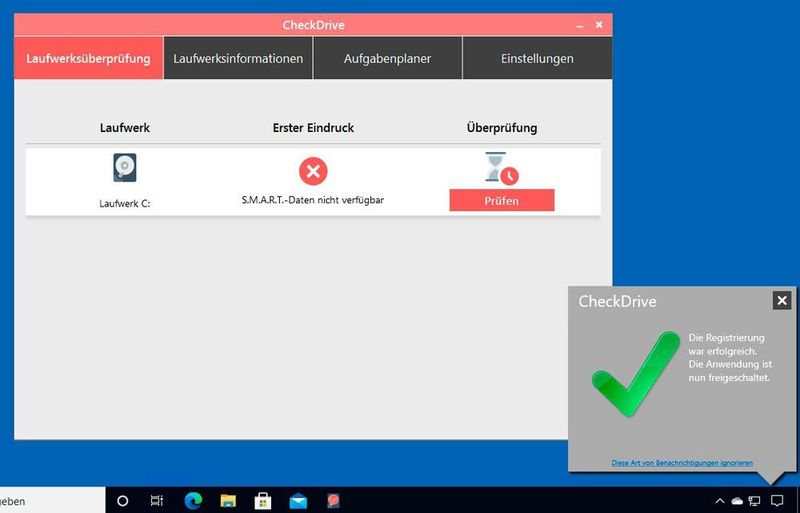Close the CheckDrive main window

coord(599,25)
